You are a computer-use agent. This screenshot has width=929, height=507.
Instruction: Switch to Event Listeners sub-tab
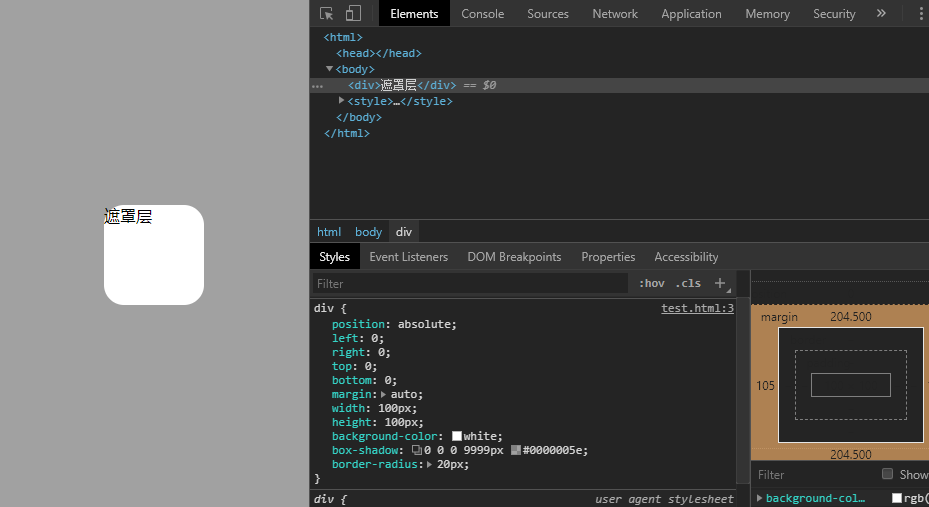pyautogui.click(x=408, y=256)
